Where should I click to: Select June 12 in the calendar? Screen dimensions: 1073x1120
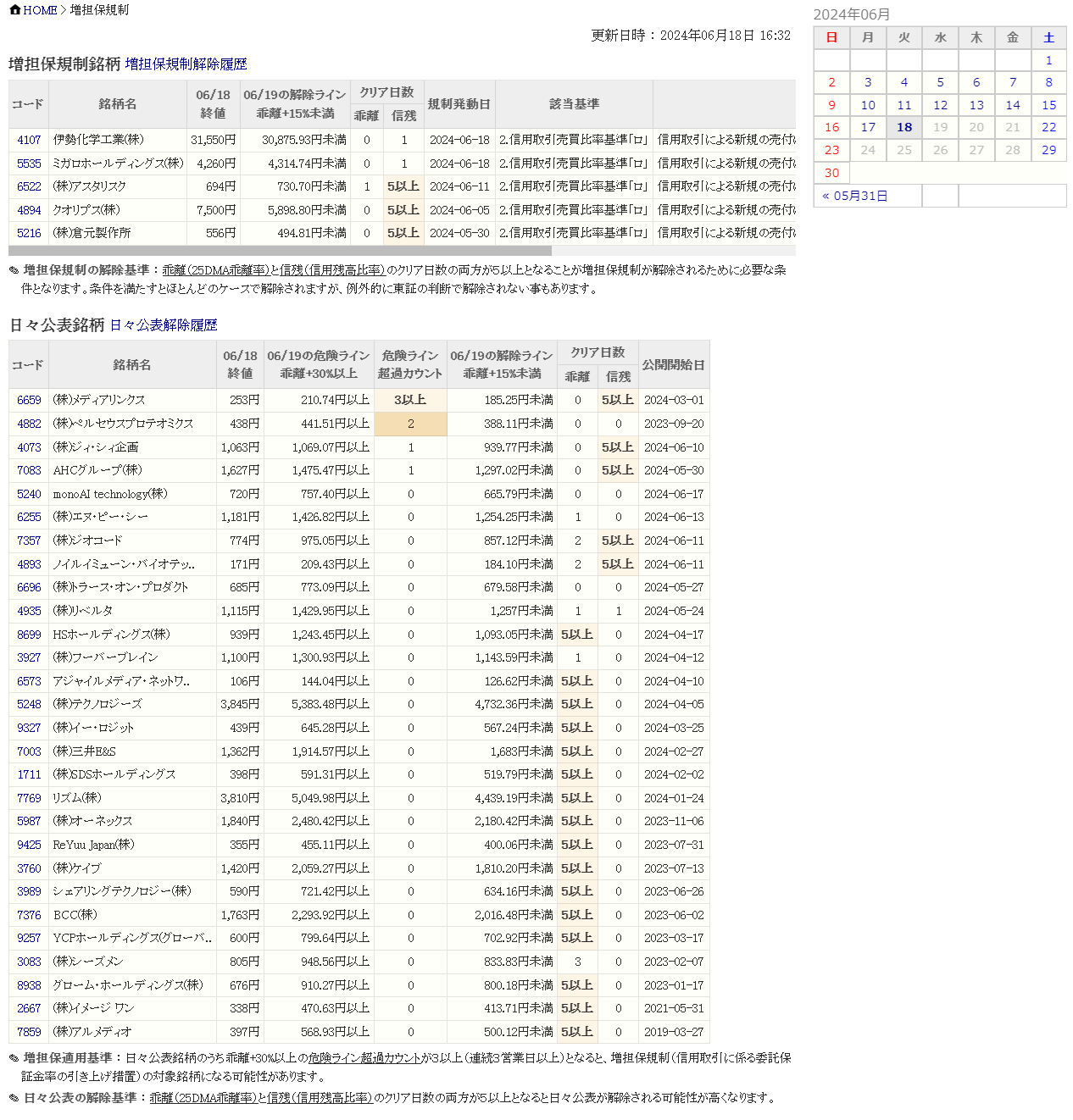[941, 105]
